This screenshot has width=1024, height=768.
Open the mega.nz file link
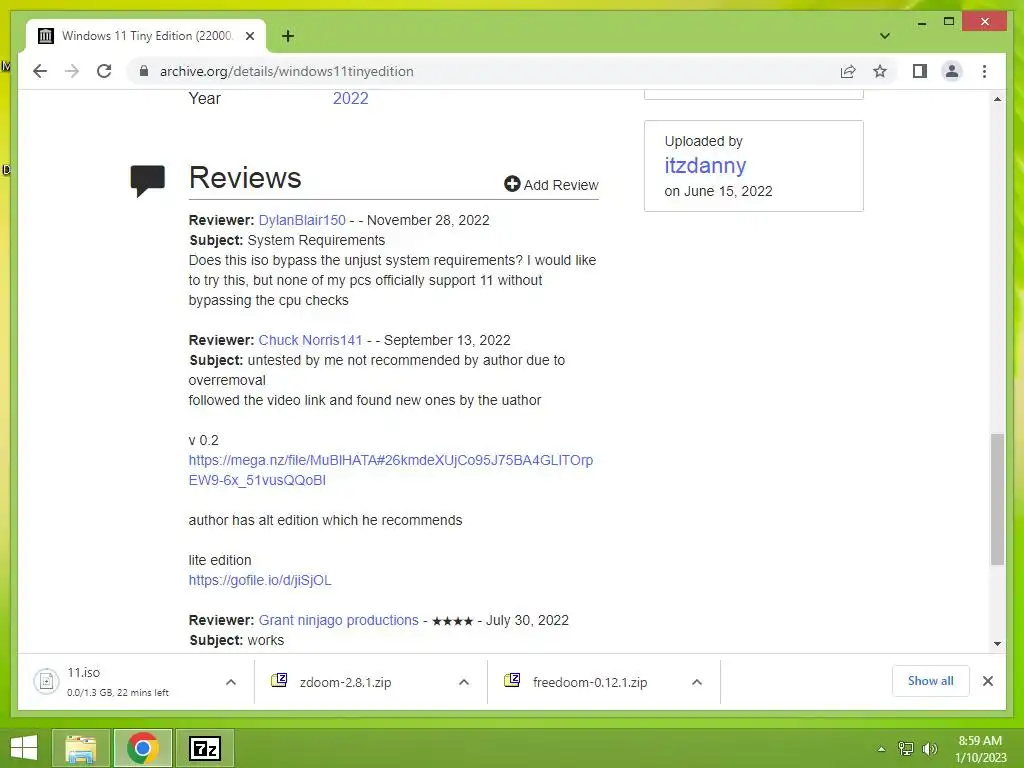[x=391, y=470]
